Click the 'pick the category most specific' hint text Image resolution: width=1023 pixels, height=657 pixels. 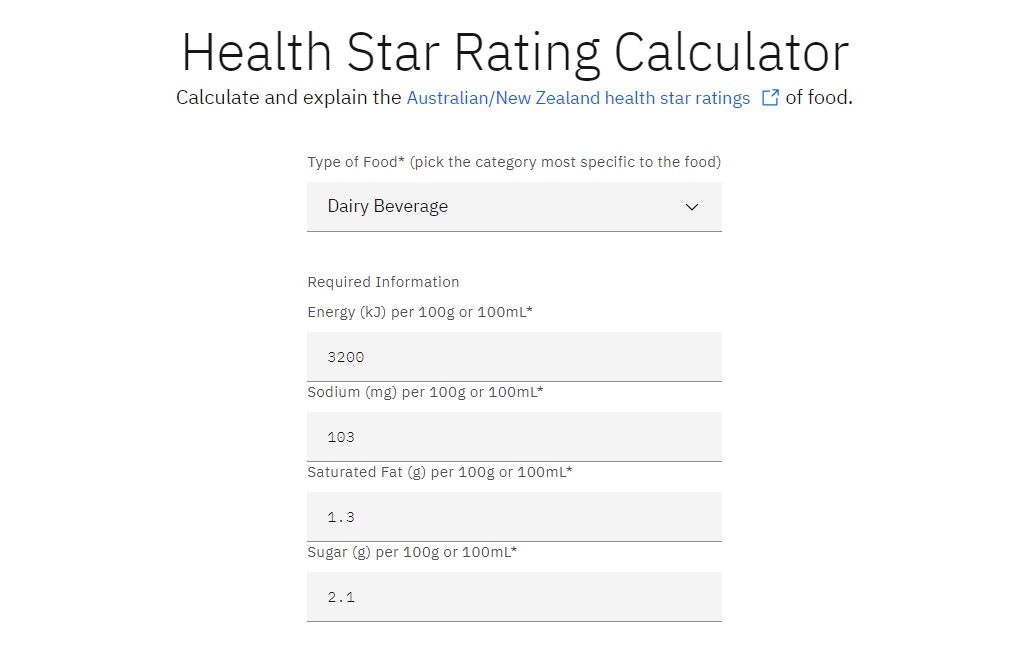[565, 162]
